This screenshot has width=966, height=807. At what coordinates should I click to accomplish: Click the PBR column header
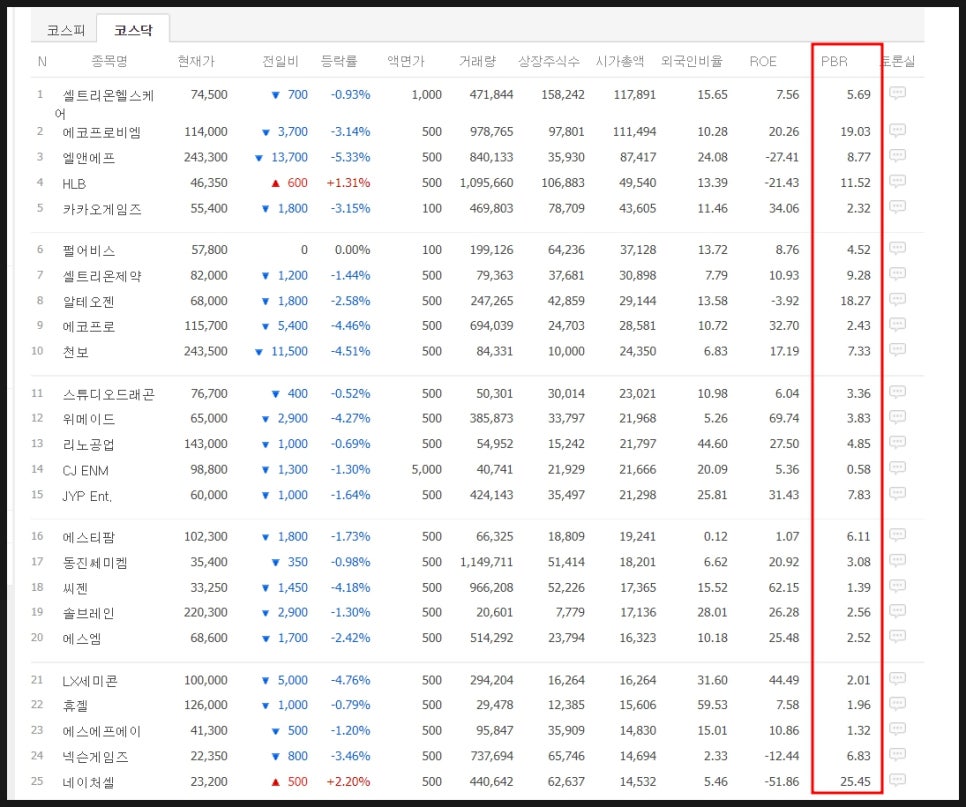point(834,61)
